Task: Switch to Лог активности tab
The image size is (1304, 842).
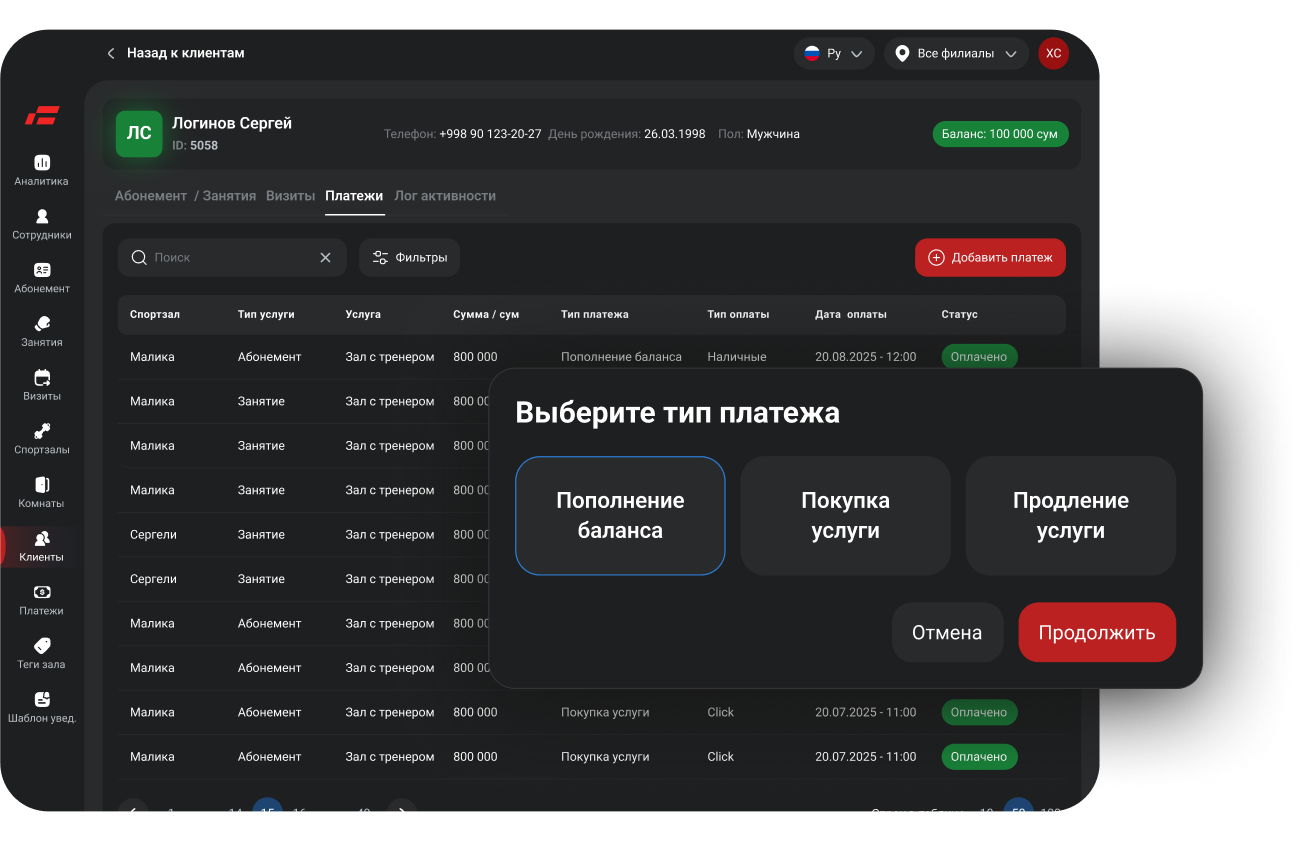Action: [445, 196]
